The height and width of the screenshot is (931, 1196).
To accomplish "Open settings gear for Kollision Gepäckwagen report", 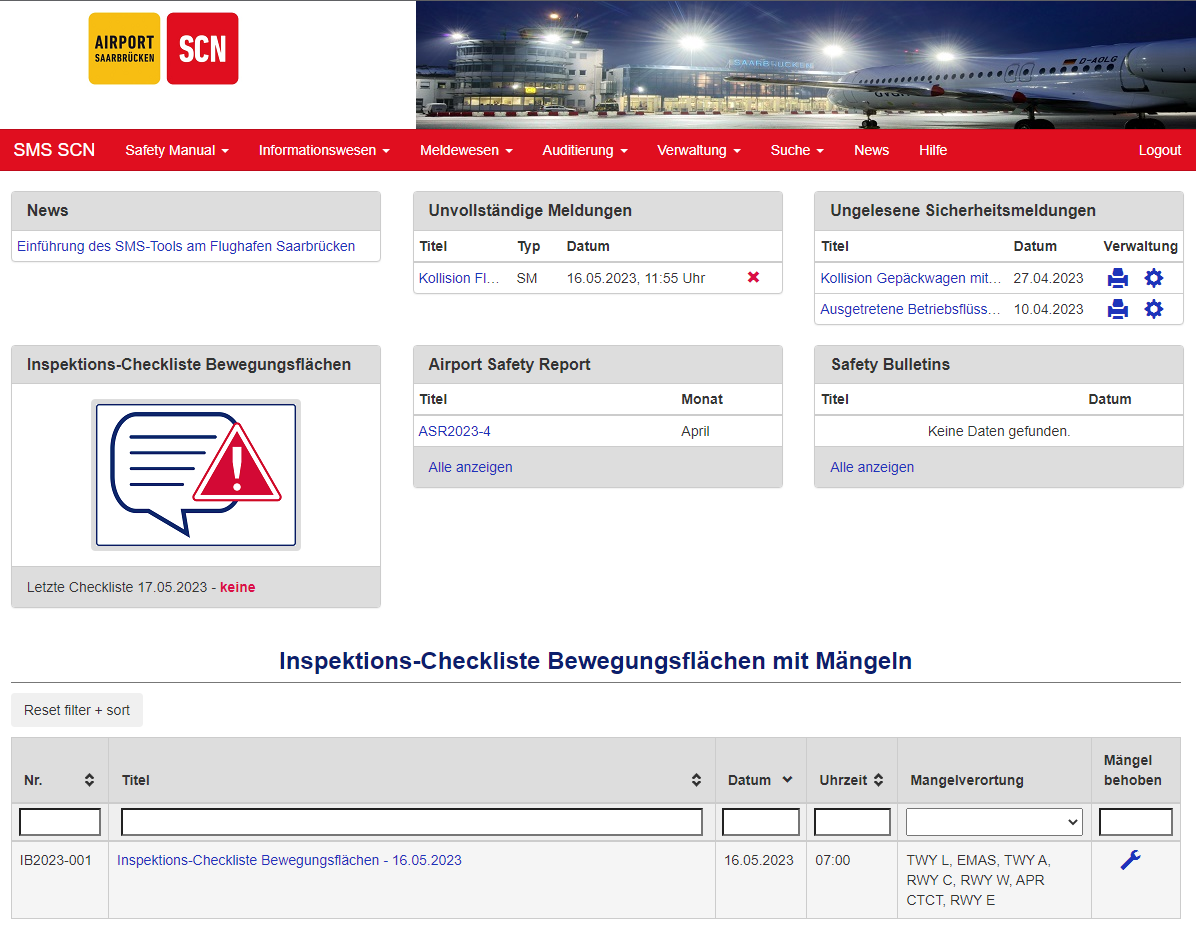I will (1153, 279).
